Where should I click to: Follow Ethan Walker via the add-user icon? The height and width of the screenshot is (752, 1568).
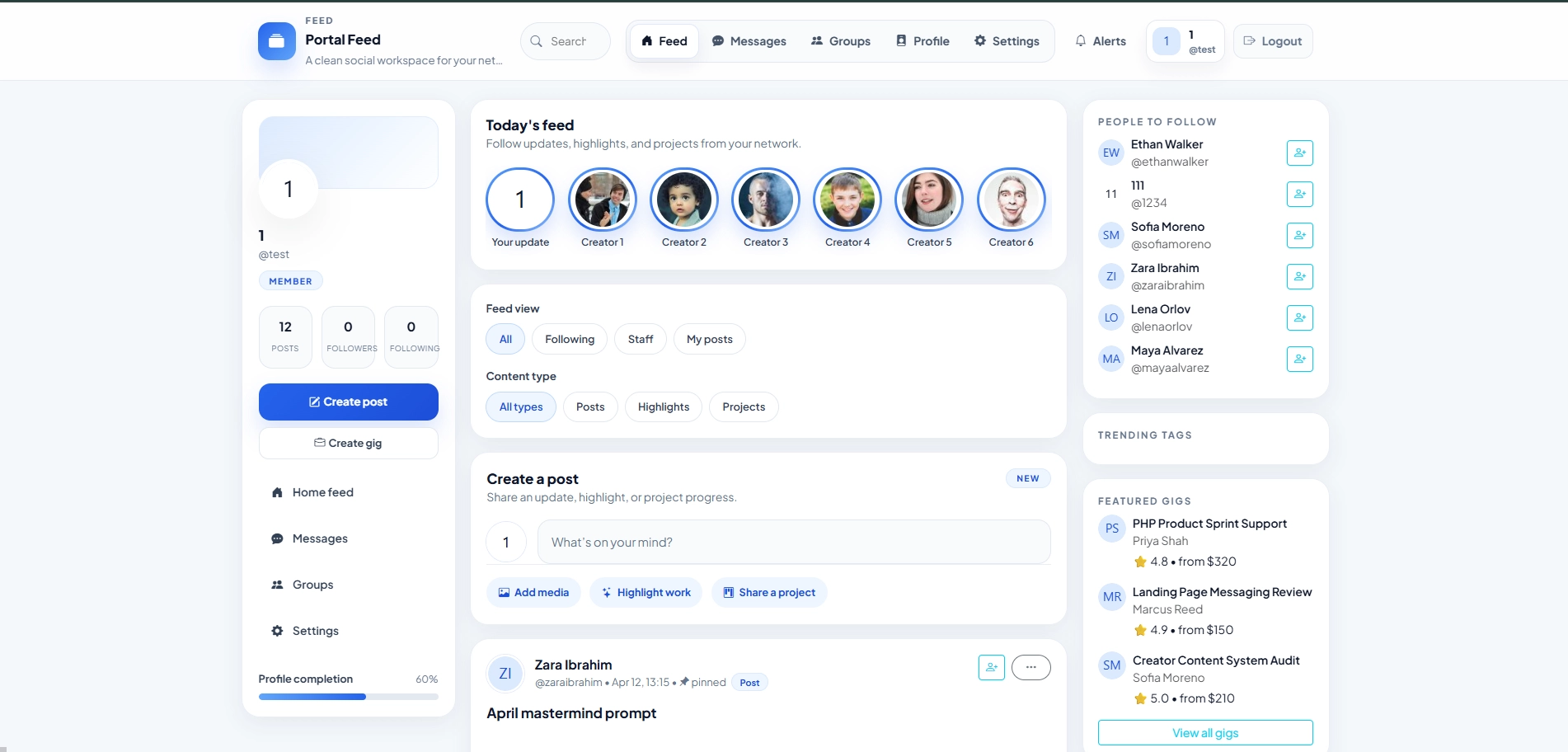point(1299,153)
